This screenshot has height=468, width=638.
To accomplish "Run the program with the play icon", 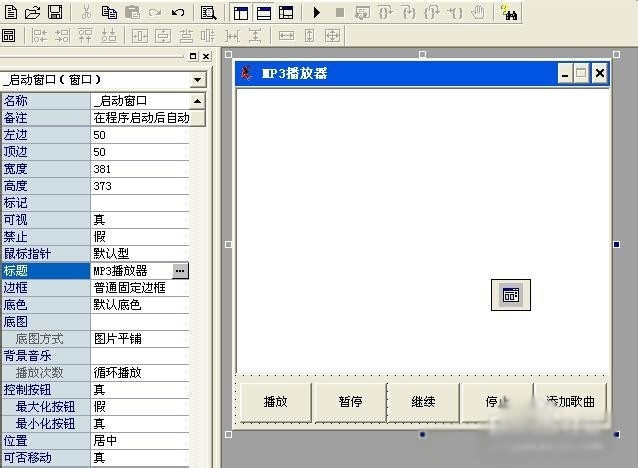I will (x=317, y=13).
